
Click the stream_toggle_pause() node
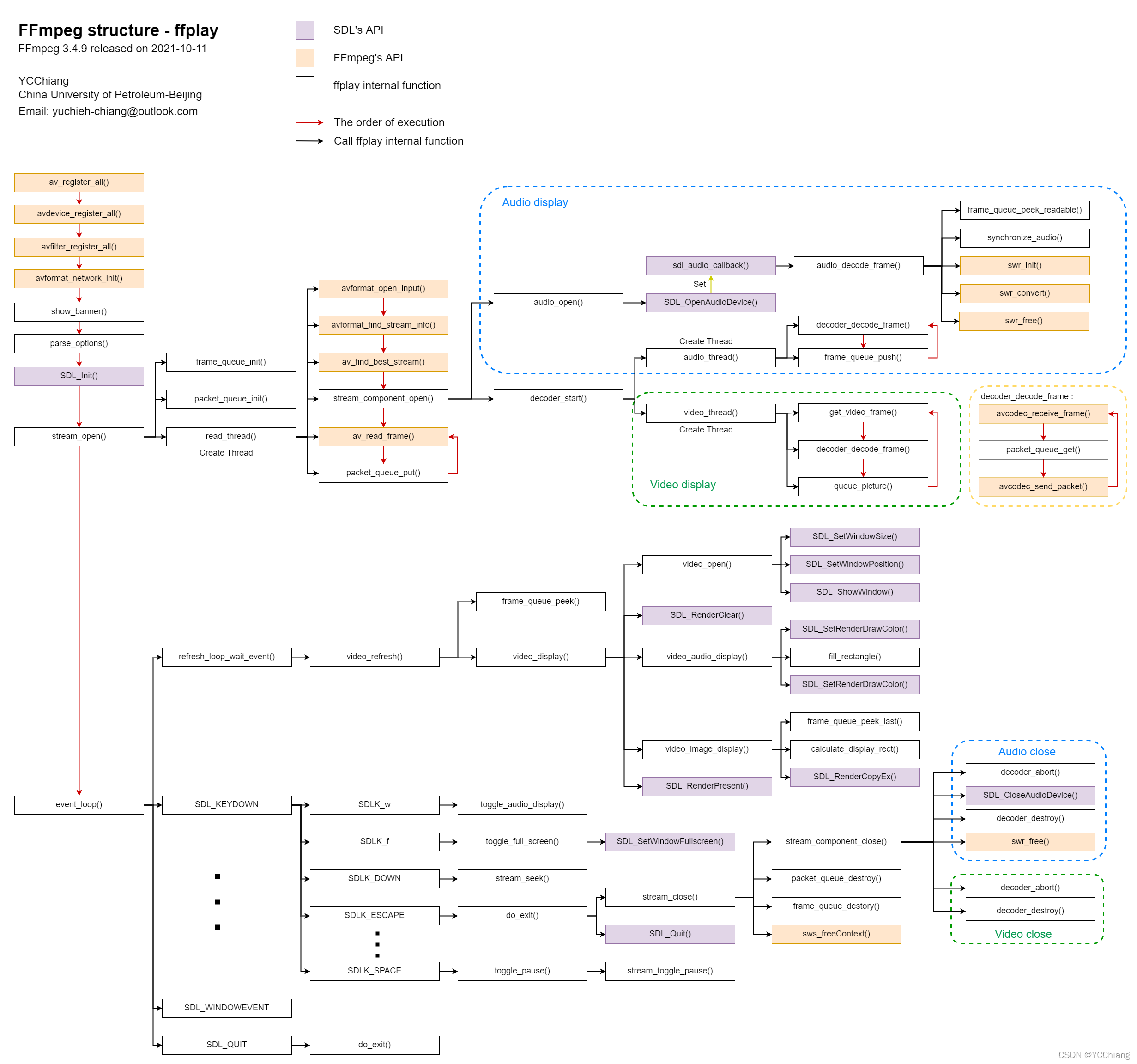(x=670, y=971)
